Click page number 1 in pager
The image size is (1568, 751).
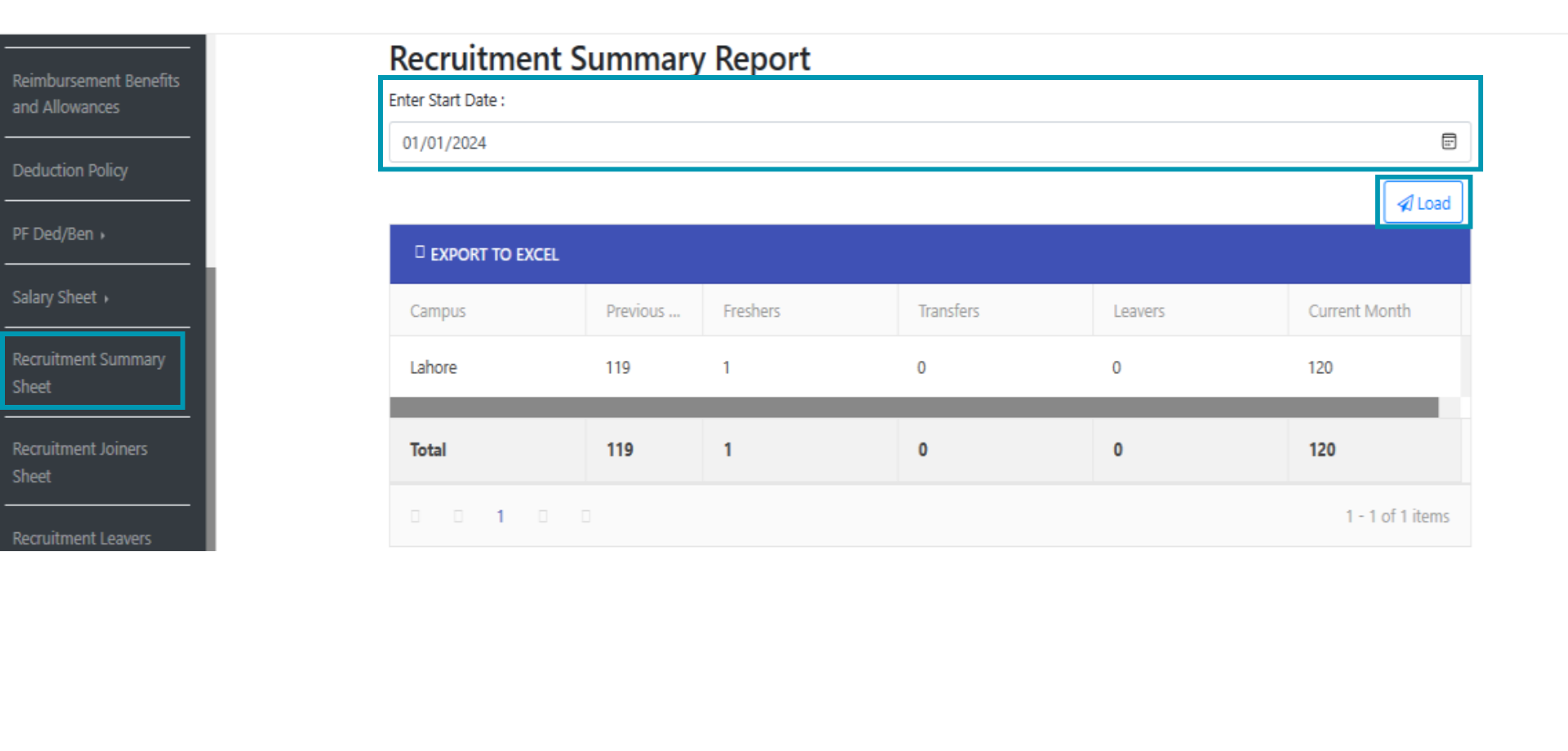(x=500, y=516)
